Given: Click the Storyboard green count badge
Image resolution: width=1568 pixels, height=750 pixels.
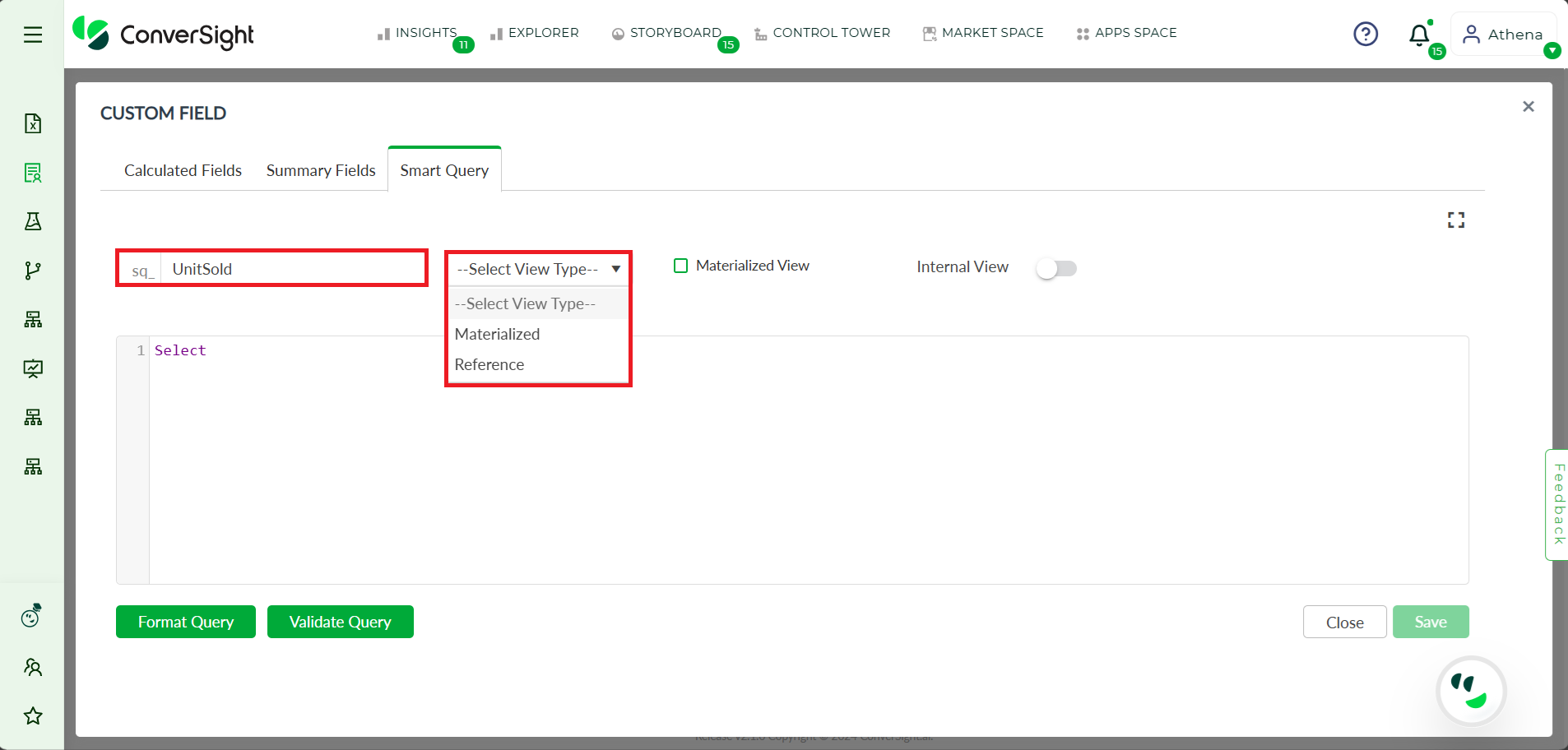Looking at the screenshot, I should (x=728, y=44).
